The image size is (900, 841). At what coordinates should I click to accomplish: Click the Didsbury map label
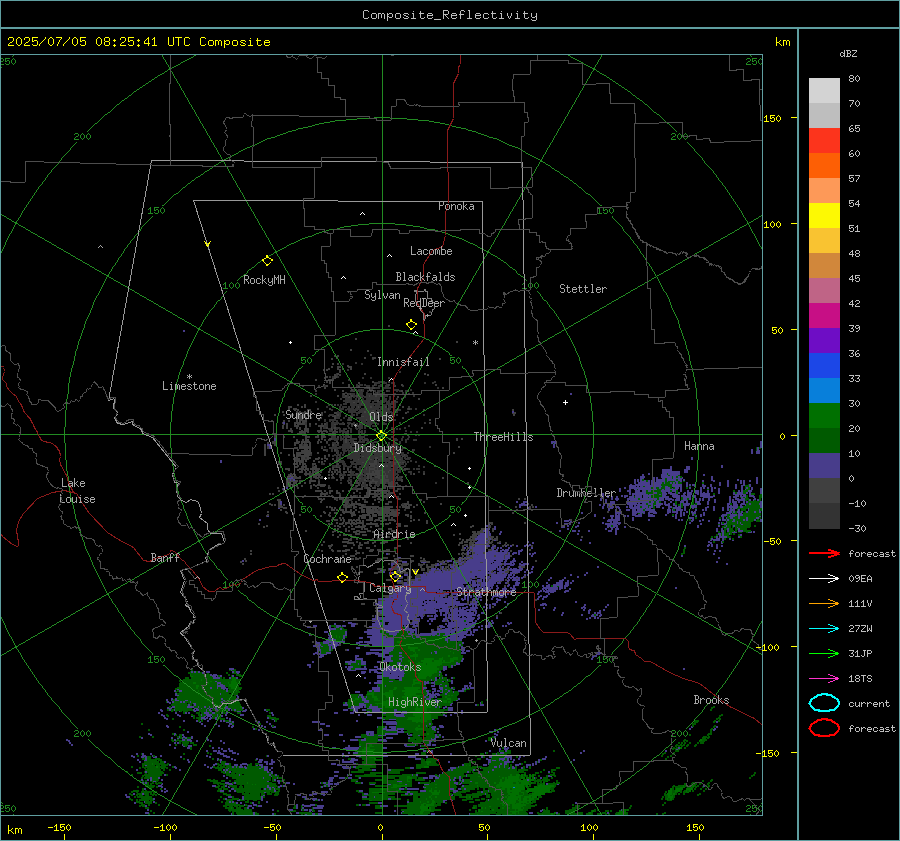point(377,448)
